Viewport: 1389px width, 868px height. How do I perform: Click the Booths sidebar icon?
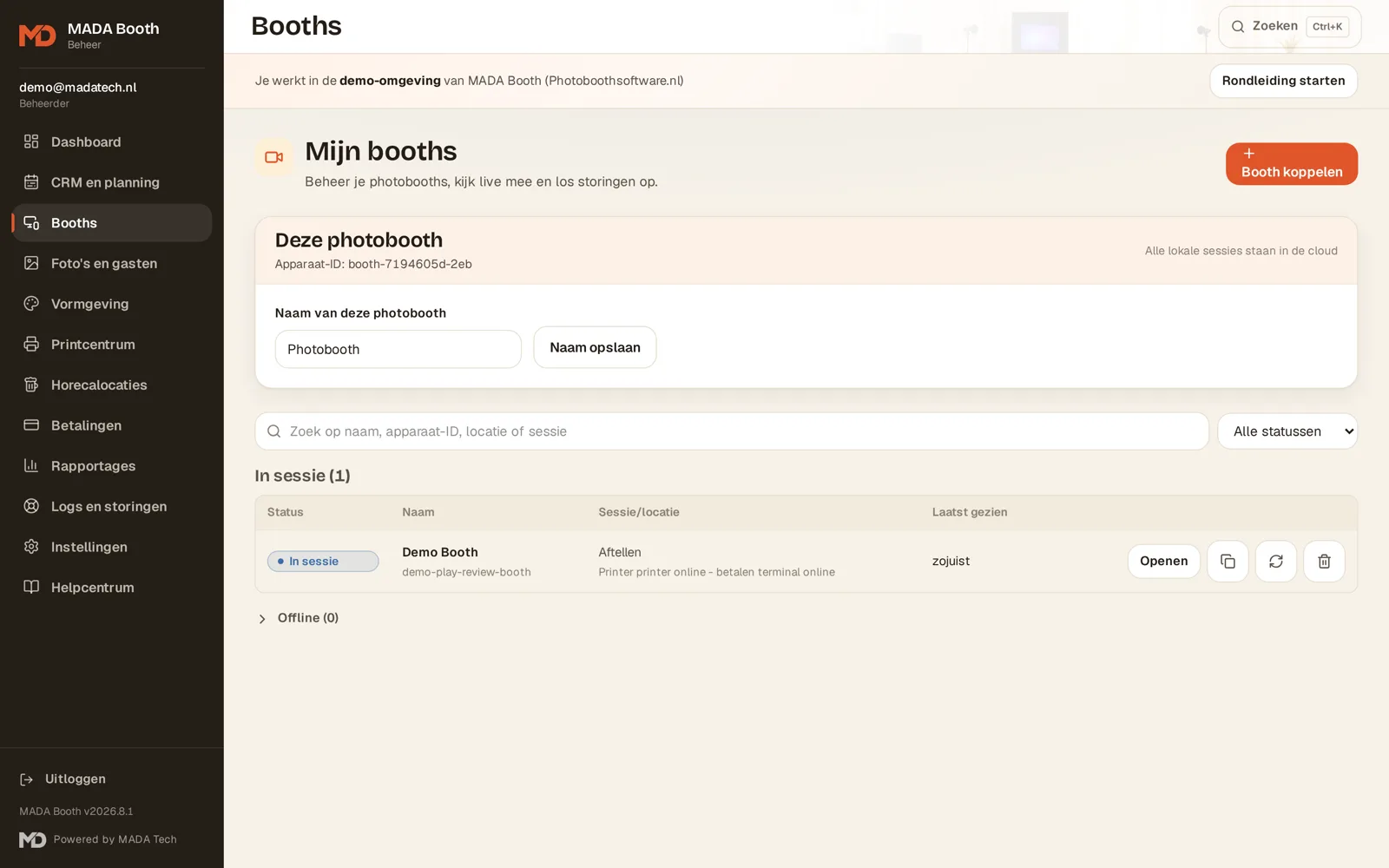click(x=31, y=223)
